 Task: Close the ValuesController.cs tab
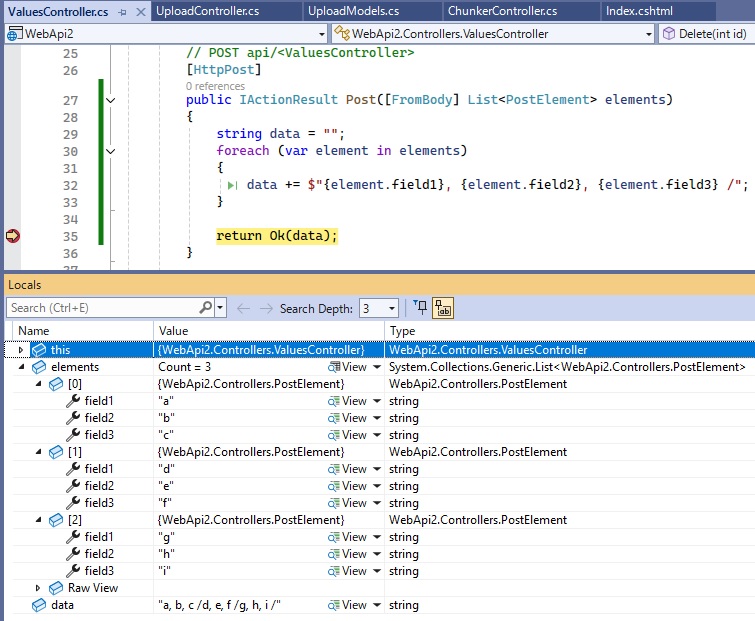[x=141, y=12]
